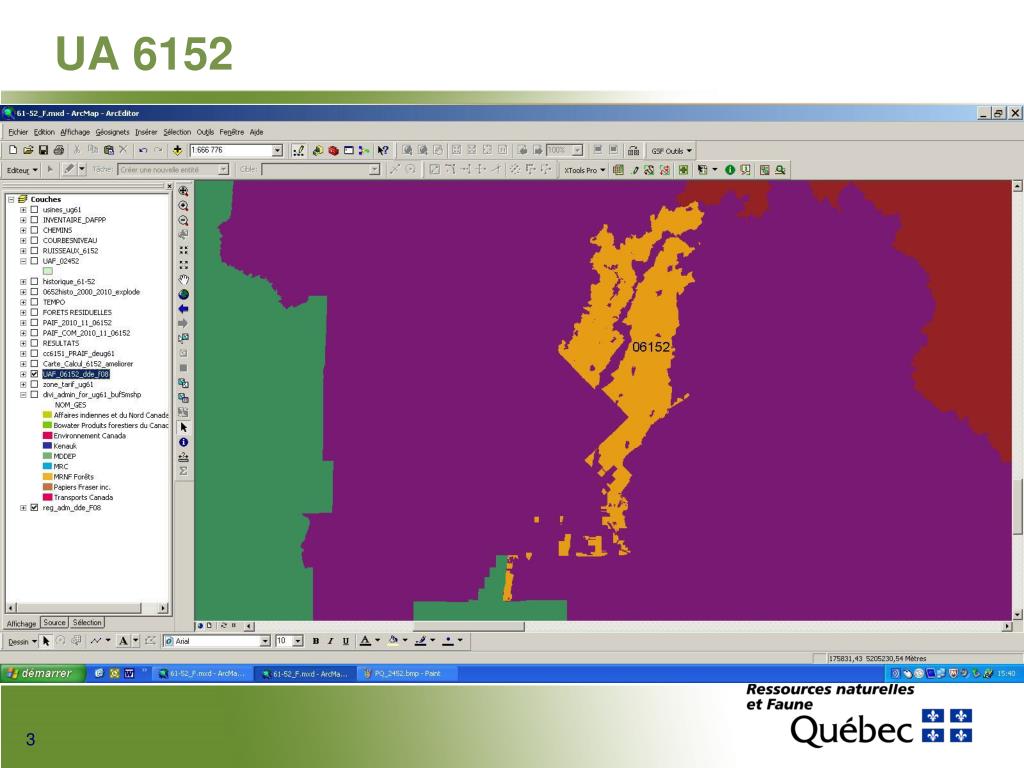Image resolution: width=1024 pixels, height=768 pixels.
Task: Launch Word from quick launch icon
Action: click(x=129, y=673)
